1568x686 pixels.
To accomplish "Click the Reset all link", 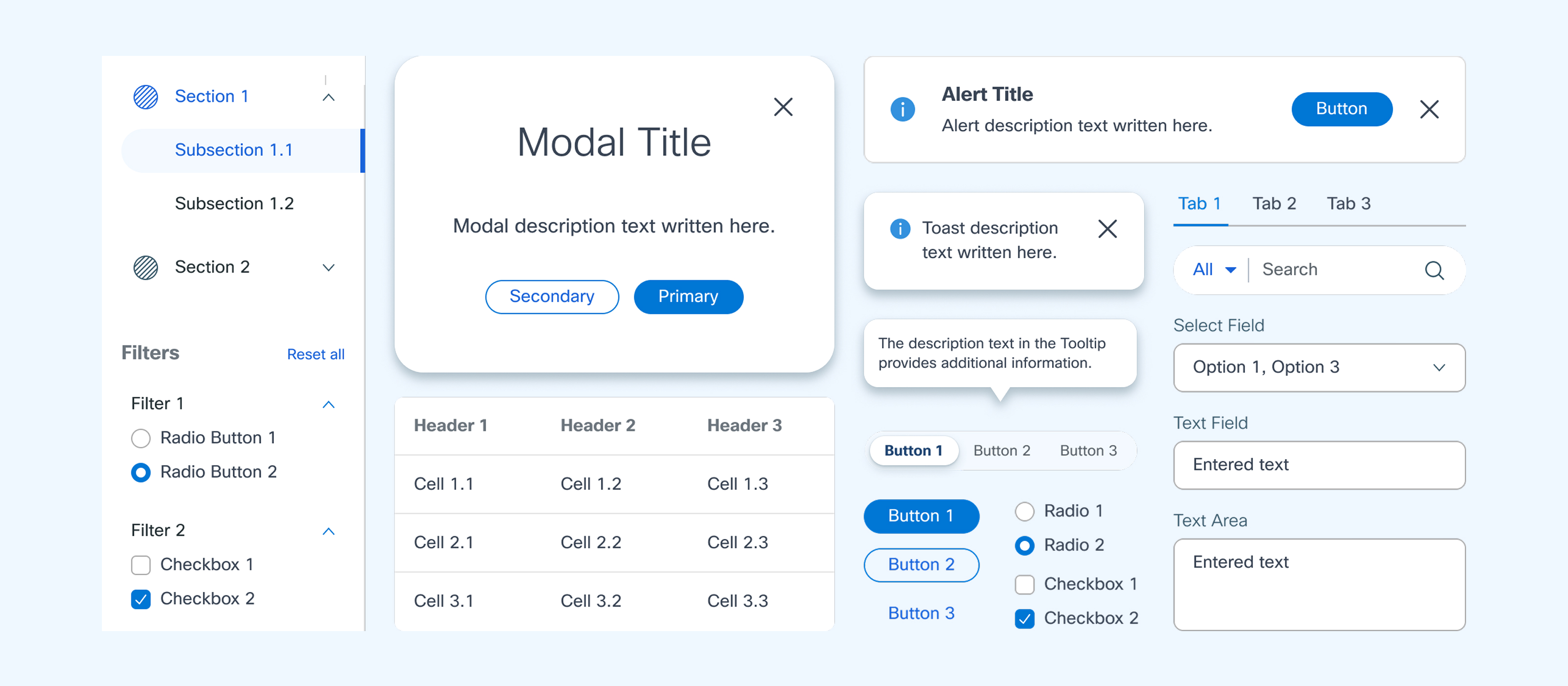I will coord(315,354).
